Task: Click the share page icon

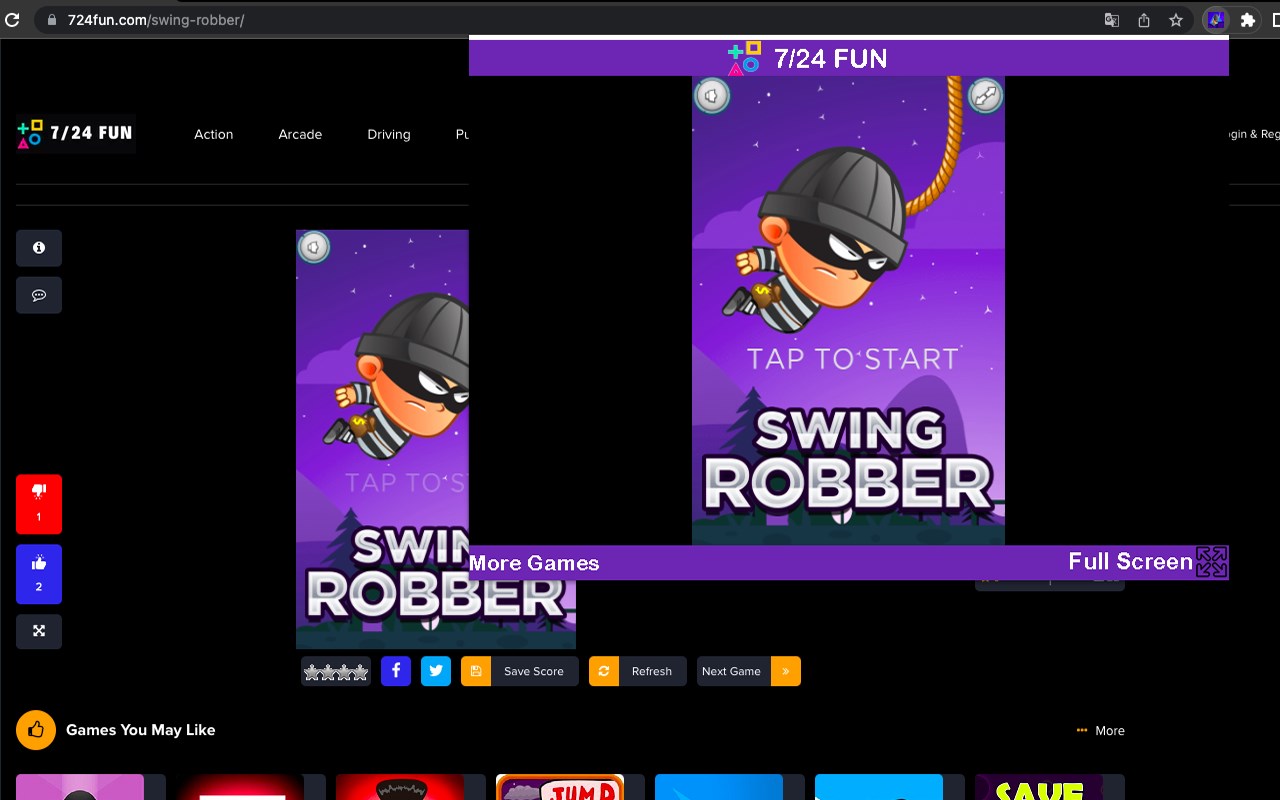Action: tap(1144, 20)
